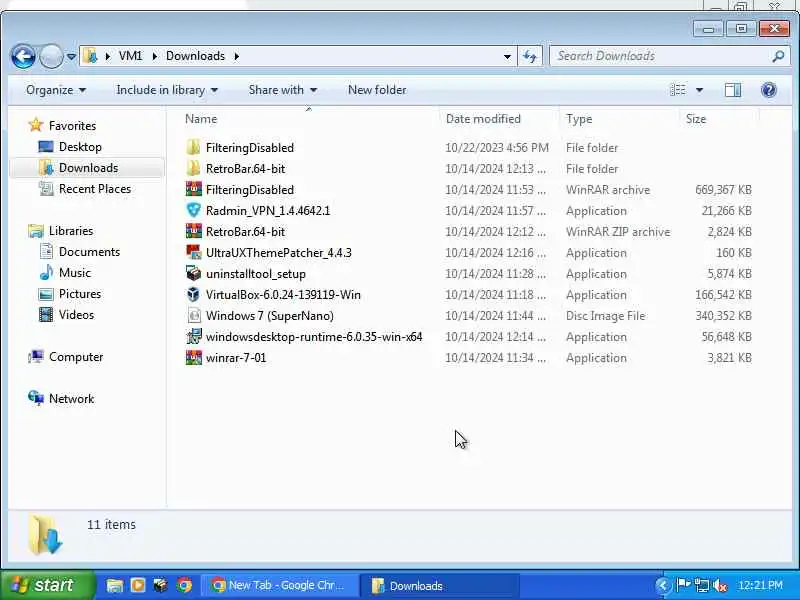800x600 pixels.
Task: Open the recent pages dropdown arrow
Action: (71, 56)
